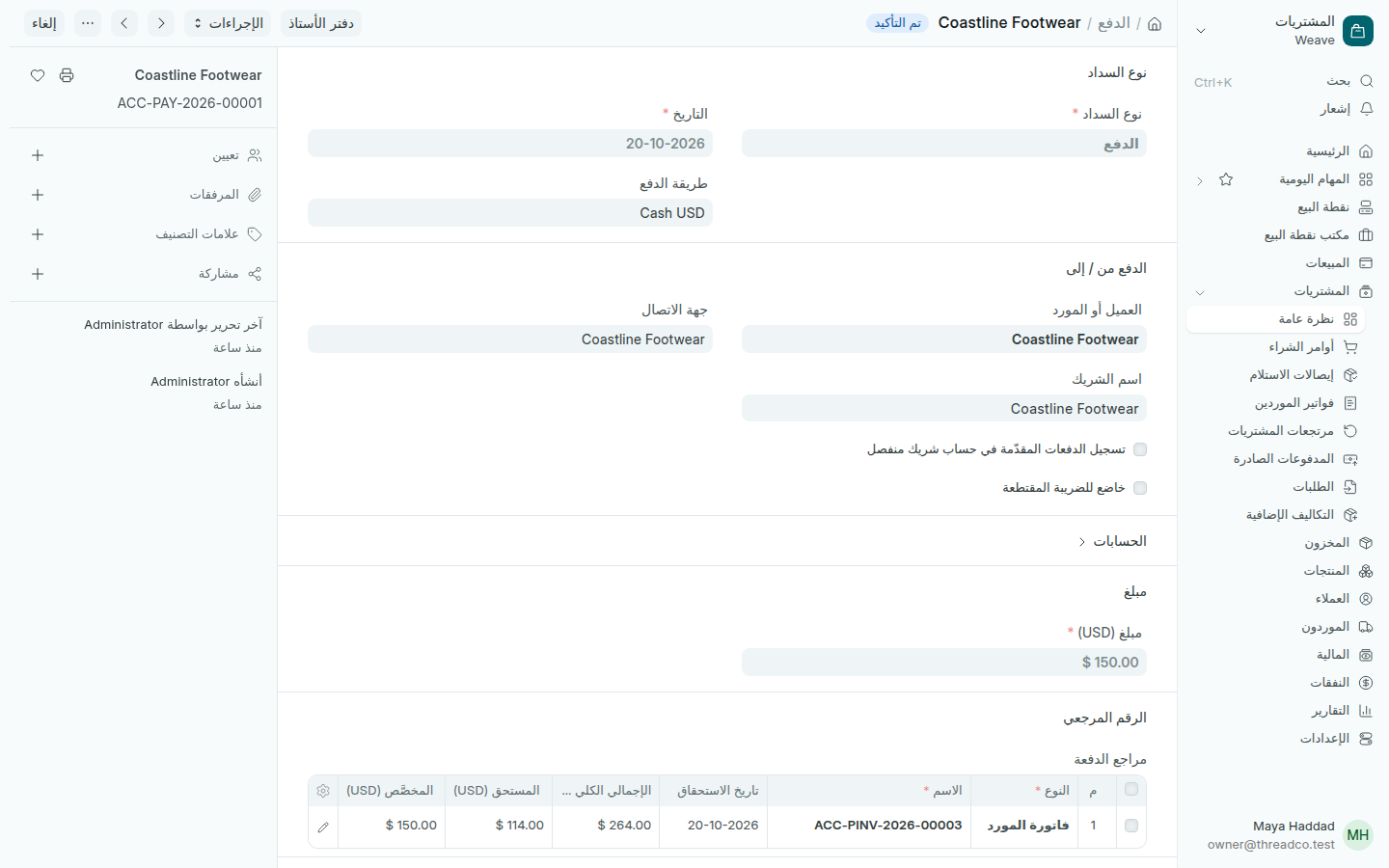Select all rows checkbox in مراجع الدفعة header
The width and height of the screenshot is (1389, 868).
[x=1131, y=790]
